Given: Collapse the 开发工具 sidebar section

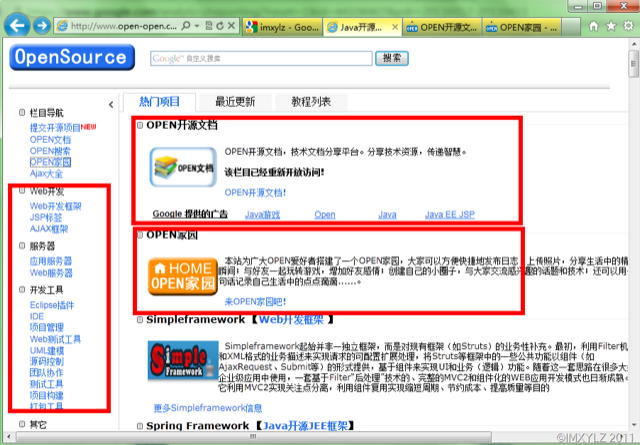Looking at the screenshot, I should point(22,289).
